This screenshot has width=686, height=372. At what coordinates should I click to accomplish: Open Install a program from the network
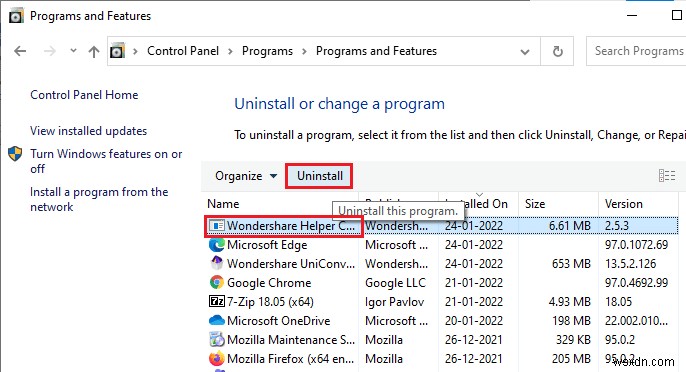[x=99, y=199]
